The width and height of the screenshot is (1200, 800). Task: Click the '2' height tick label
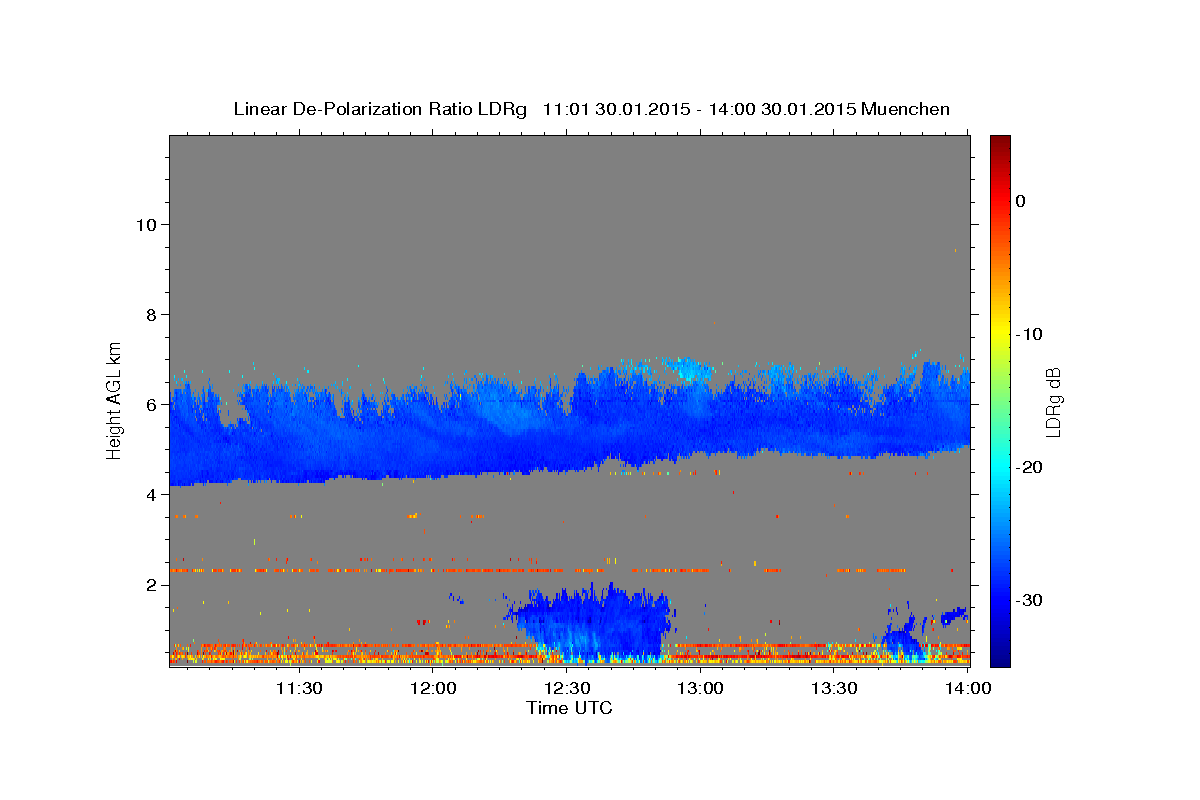tap(150, 584)
